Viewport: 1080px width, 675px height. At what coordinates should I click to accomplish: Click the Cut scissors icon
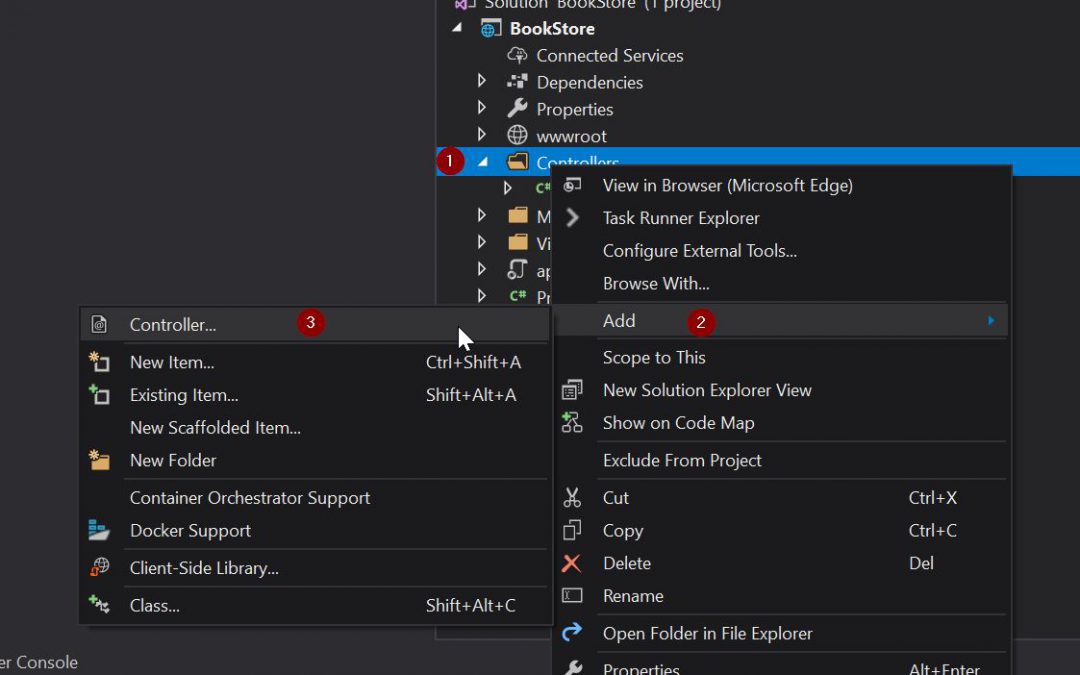coord(572,498)
